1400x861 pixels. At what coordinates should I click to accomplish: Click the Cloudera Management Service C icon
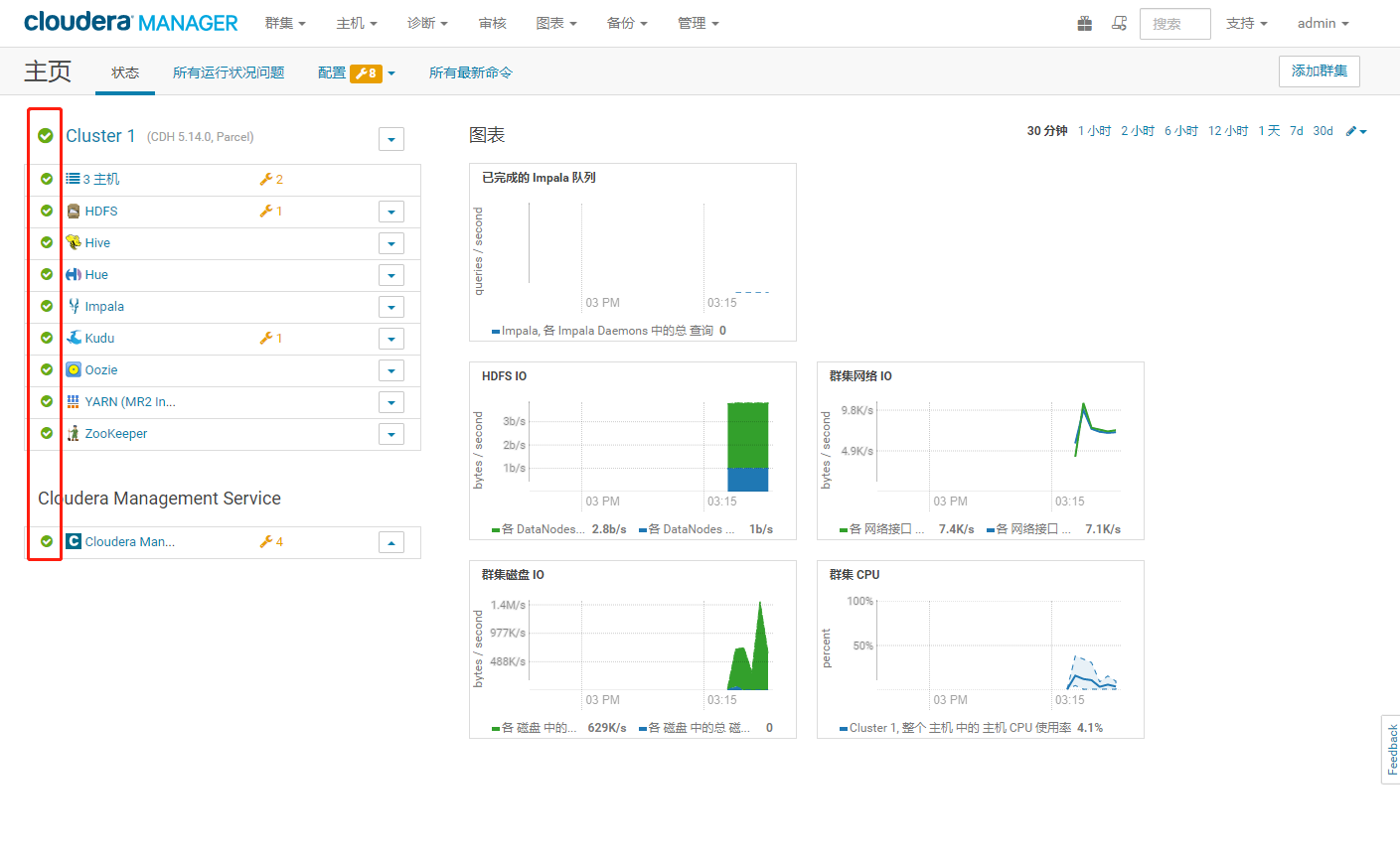74,541
